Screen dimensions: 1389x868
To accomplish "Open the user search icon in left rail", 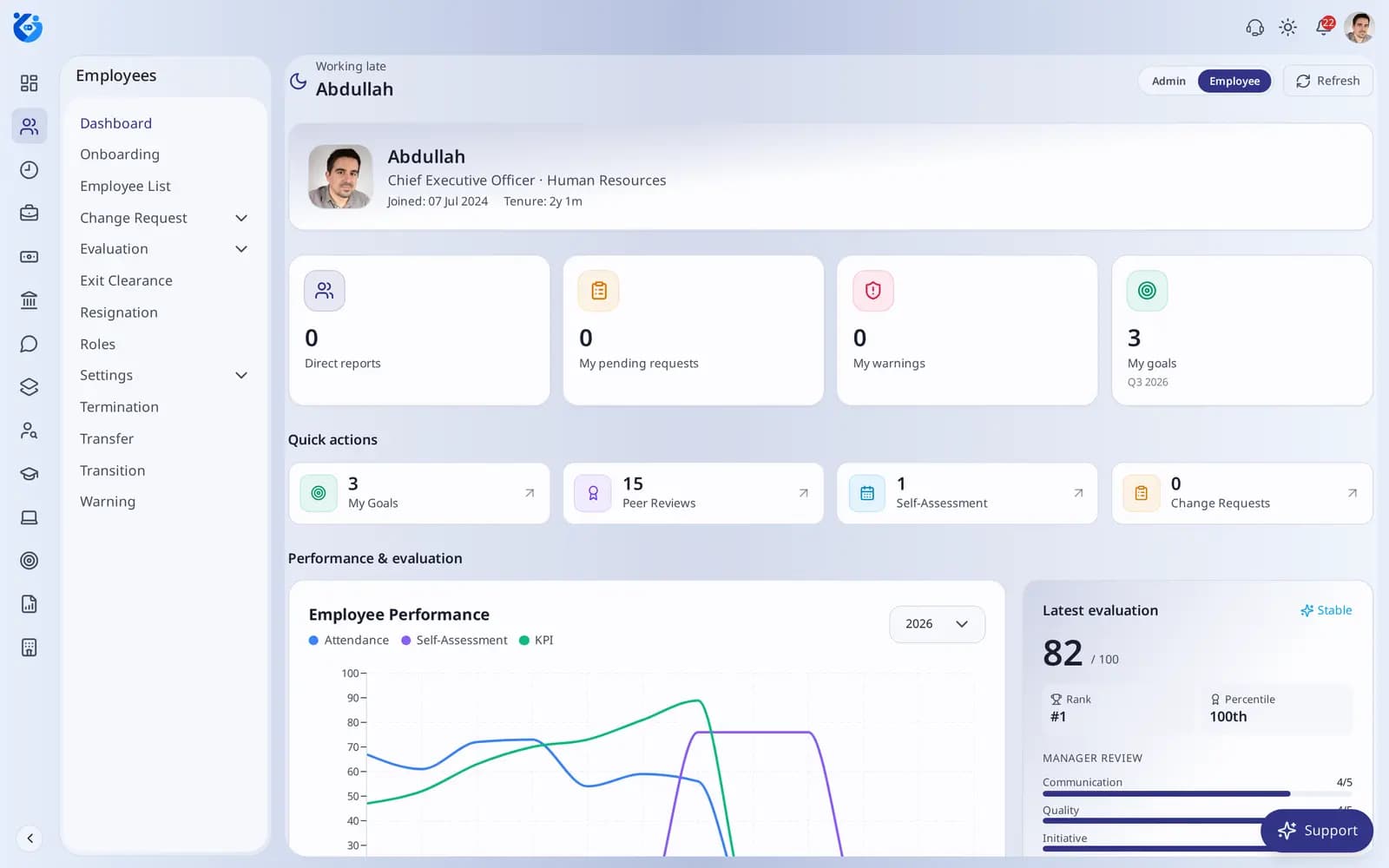I will point(29,431).
